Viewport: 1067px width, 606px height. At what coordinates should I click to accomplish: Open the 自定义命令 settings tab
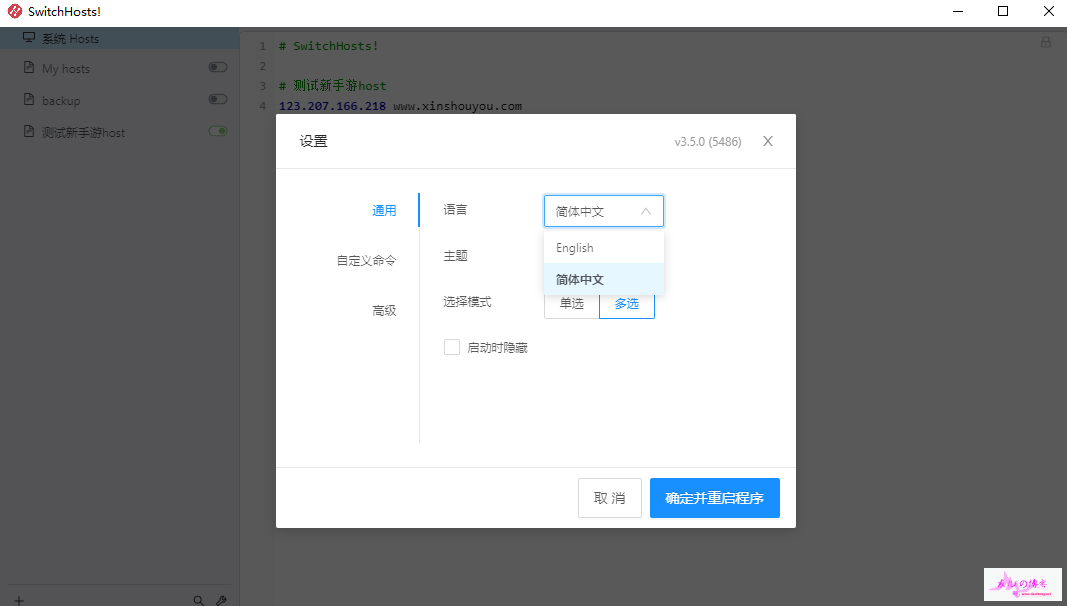(366, 260)
